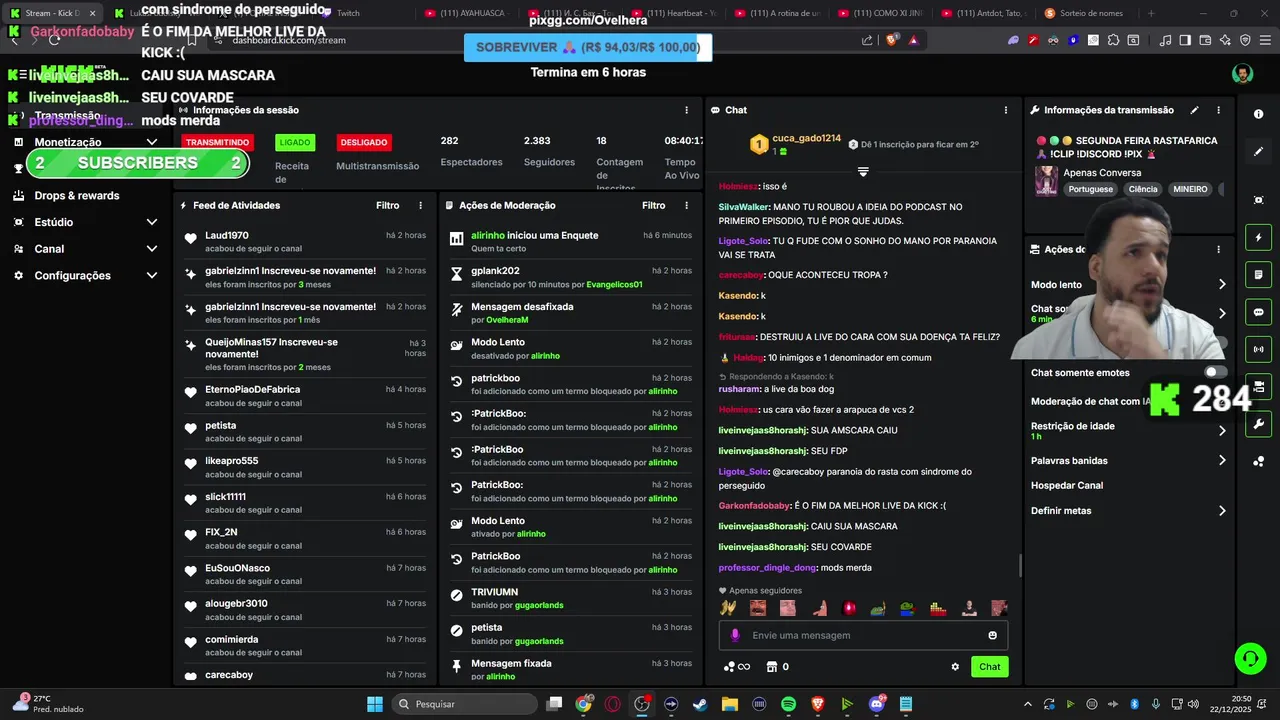Open the browser extensions puzzle icon

click(x=1113, y=40)
